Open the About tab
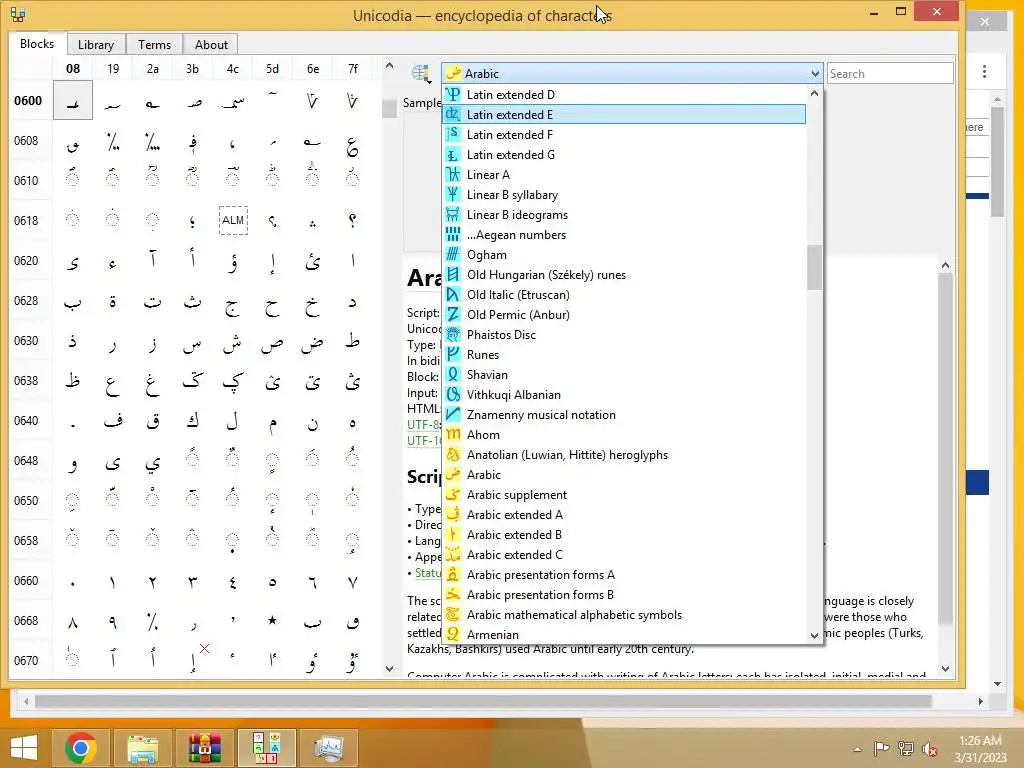This screenshot has width=1024, height=768. (211, 44)
